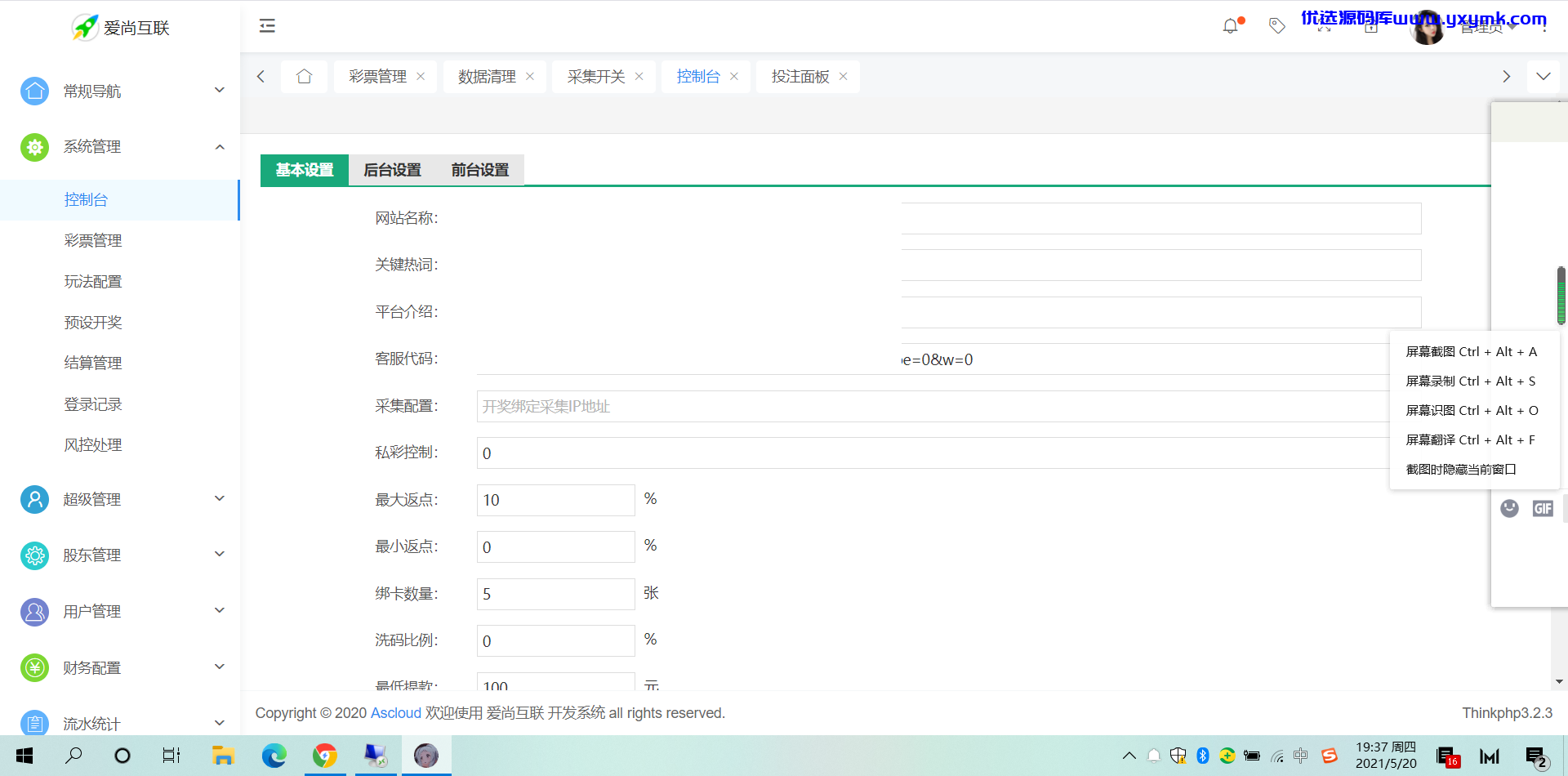Click the tag icon in header
The image size is (1568, 776).
[1277, 26]
